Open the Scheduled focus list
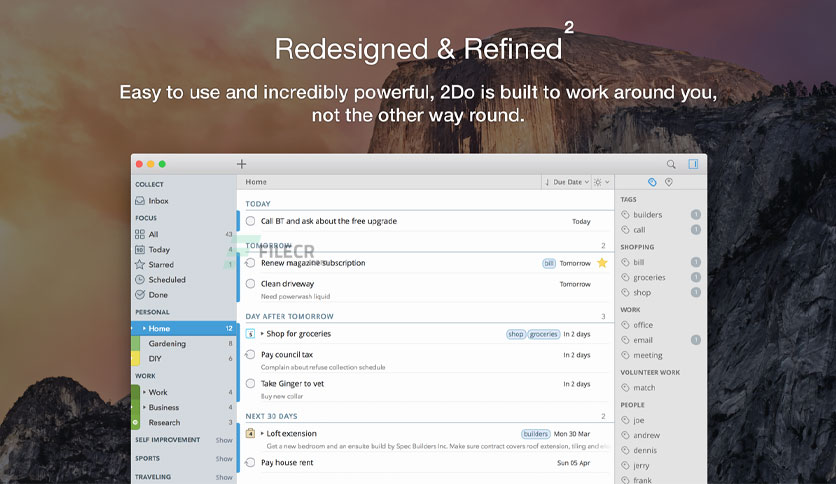 point(183,279)
